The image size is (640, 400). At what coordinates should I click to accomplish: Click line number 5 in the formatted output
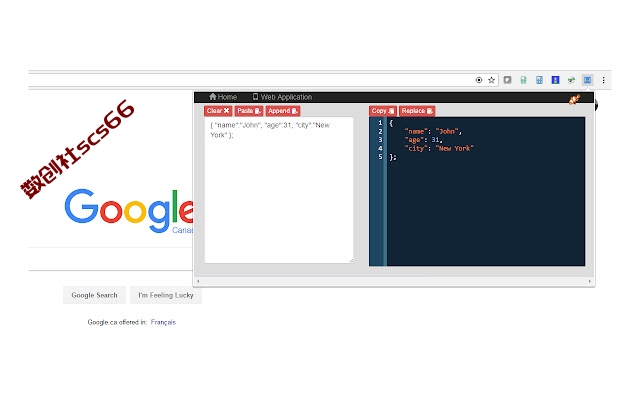pyautogui.click(x=380, y=157)
